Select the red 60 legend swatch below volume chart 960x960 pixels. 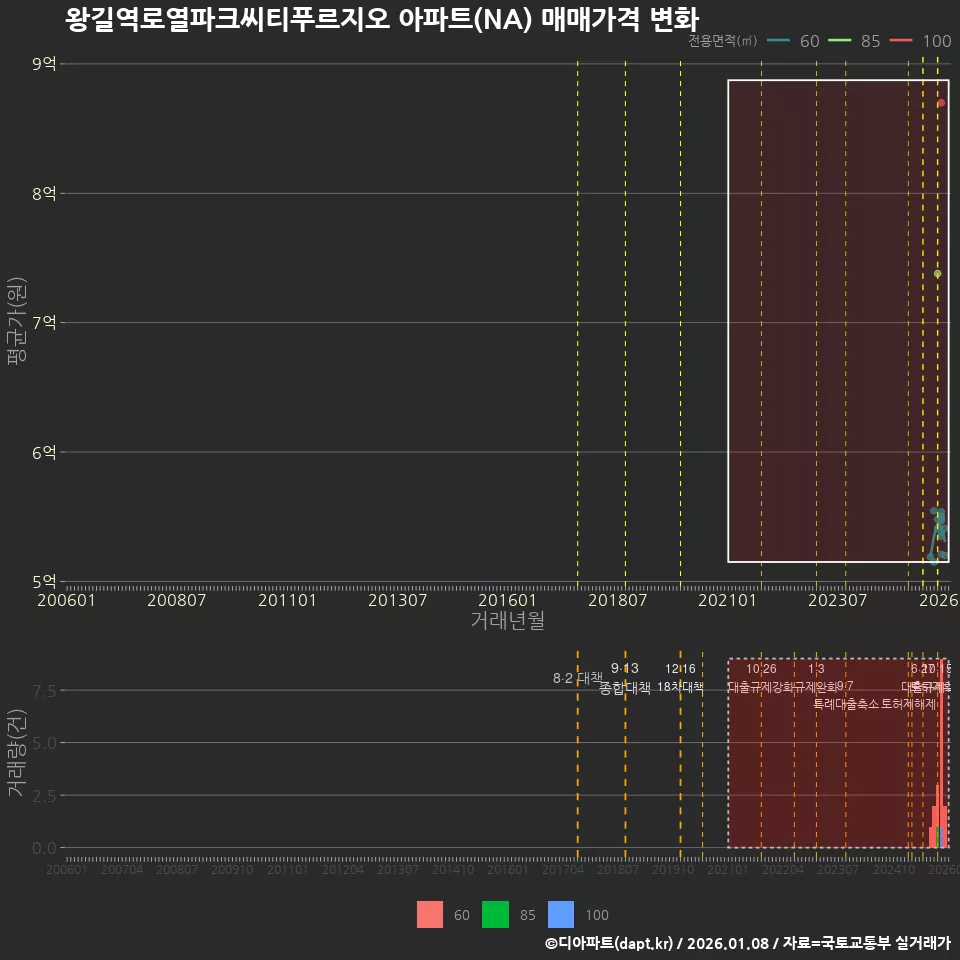(x=430, y=914)
